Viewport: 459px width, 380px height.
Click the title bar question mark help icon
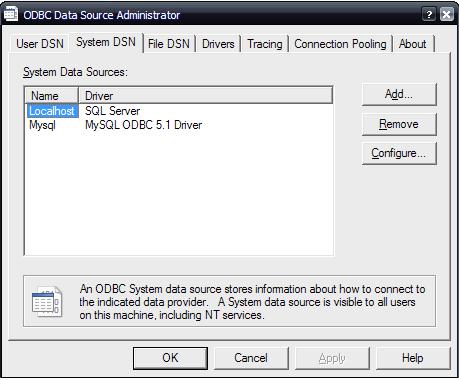(429, 15)
